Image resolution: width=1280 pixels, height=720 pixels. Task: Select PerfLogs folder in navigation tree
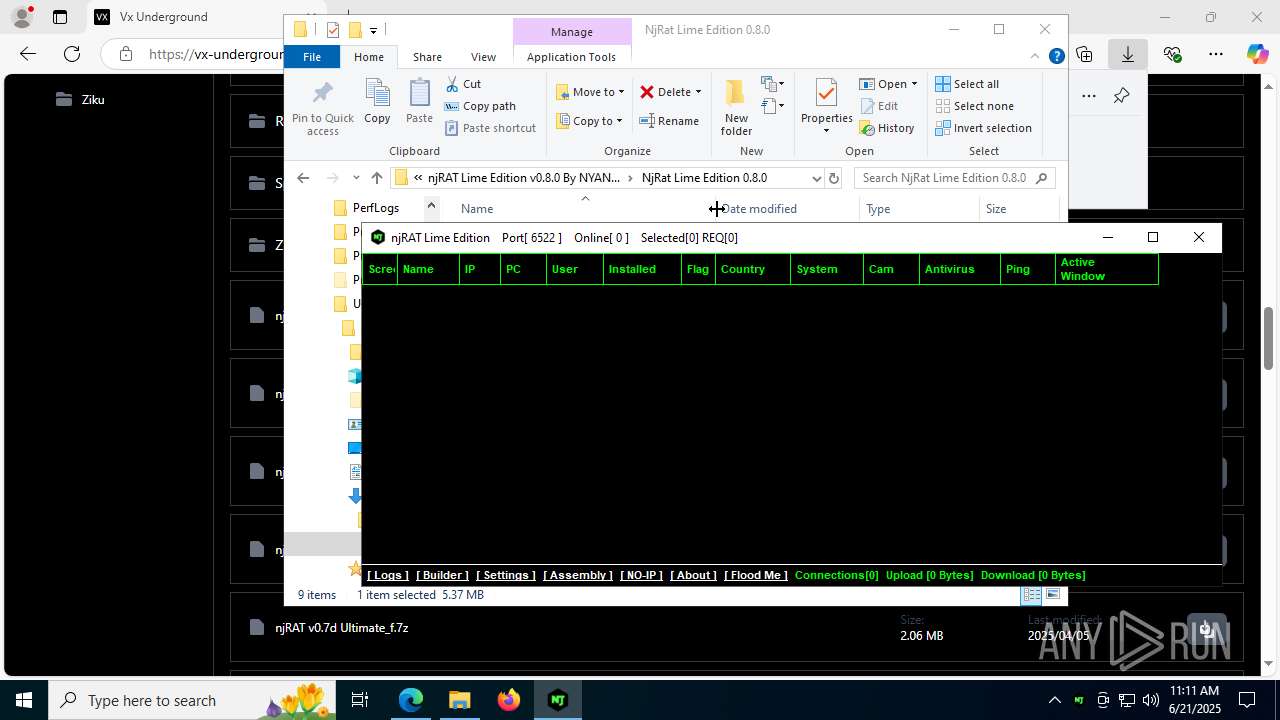375,208
